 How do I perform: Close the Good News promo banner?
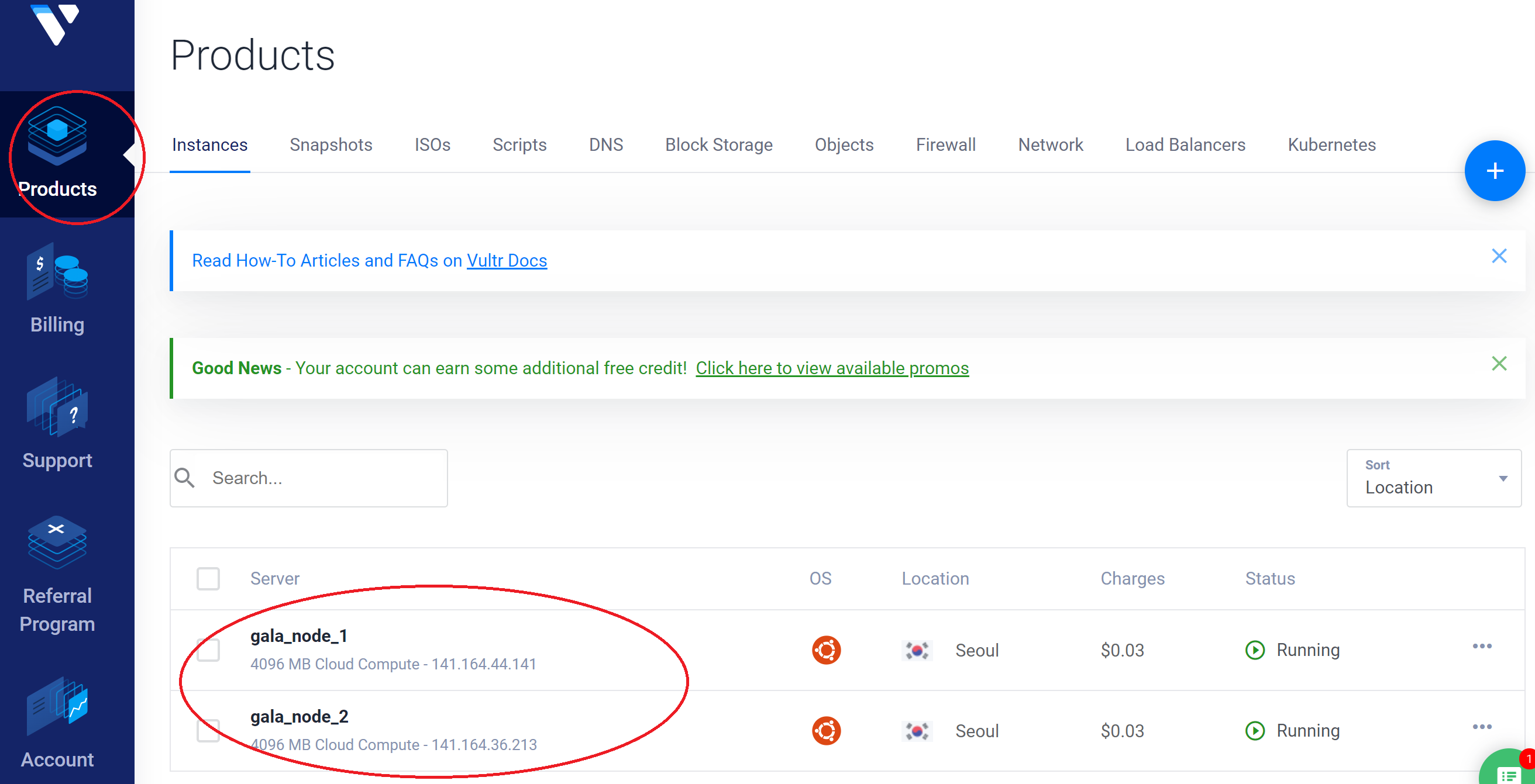pos(1499,364)
